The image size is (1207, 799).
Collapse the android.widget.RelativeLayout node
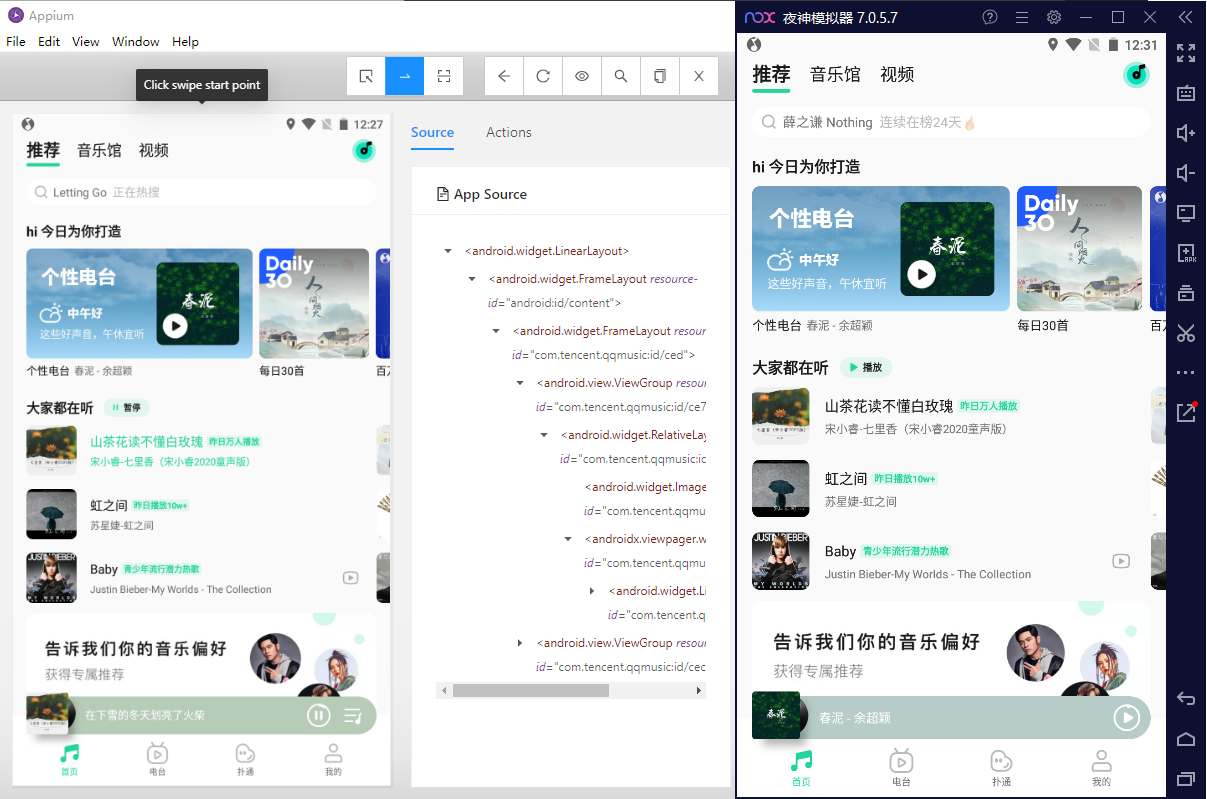[x=544, y=435]
